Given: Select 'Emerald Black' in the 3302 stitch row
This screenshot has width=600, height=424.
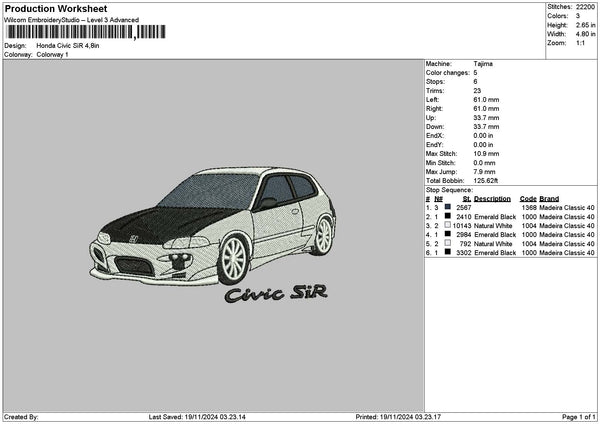Looking at the screenshot, I should click(x=495, y=253).
